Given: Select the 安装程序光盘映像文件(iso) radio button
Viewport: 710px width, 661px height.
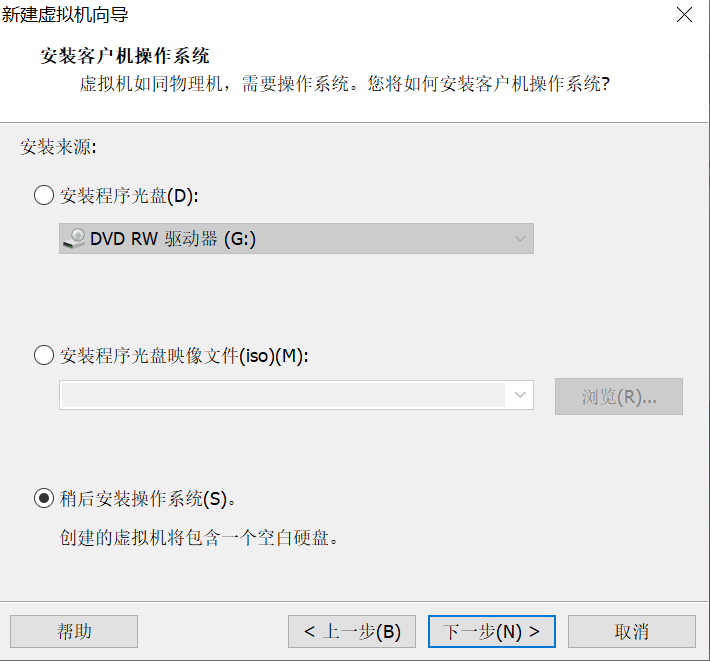Looking at the screenshot, I should tap(44, 355).
